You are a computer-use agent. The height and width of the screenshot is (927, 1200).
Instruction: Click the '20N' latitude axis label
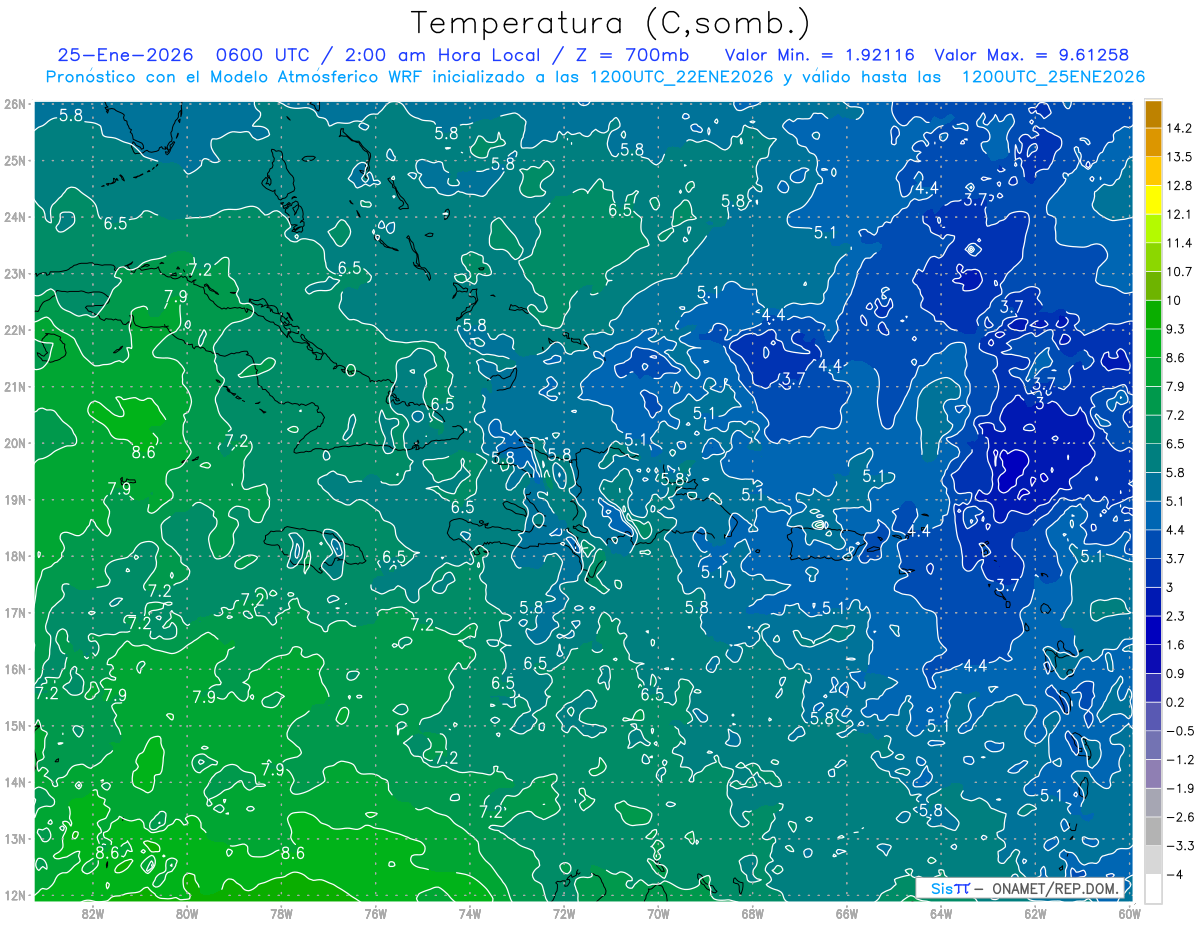15,443
